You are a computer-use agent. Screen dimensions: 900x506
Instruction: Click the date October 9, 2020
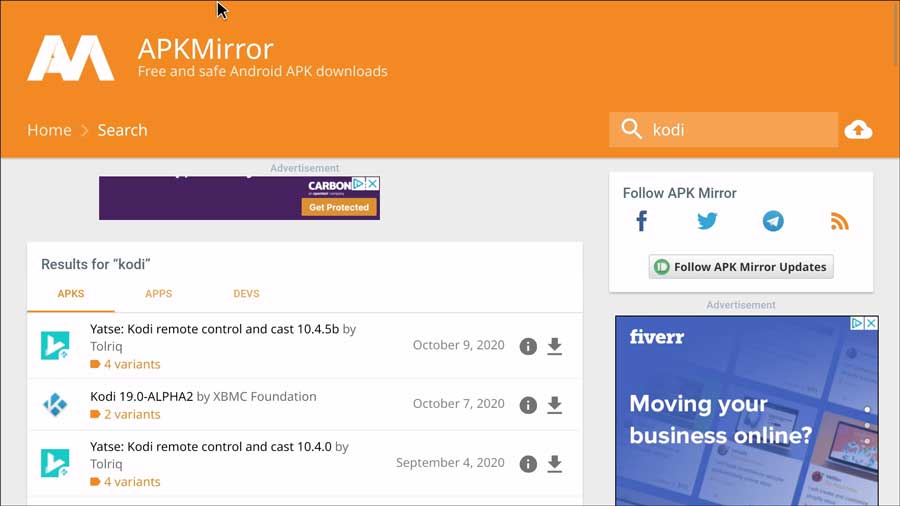[459, 345]
